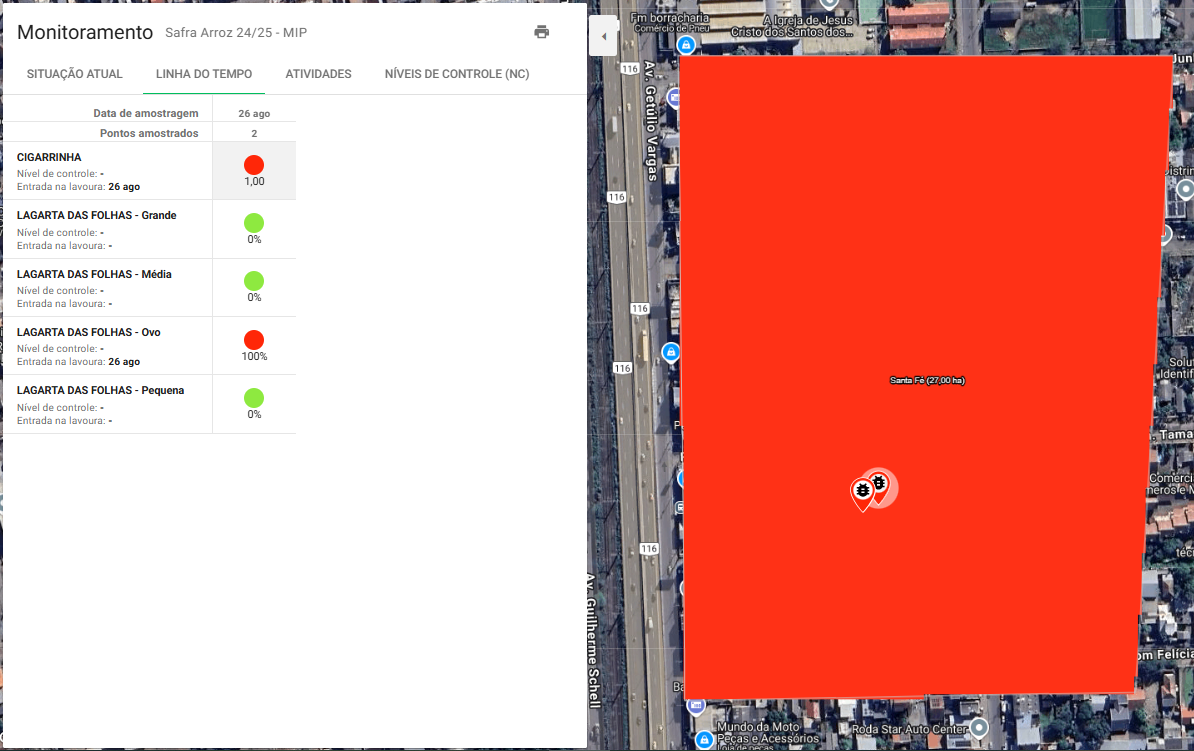This screenshot has width=1194, height=751.
Task: Click green indicator for Lagarta das Folhas Pequena
Action: [x=254, y=398]
